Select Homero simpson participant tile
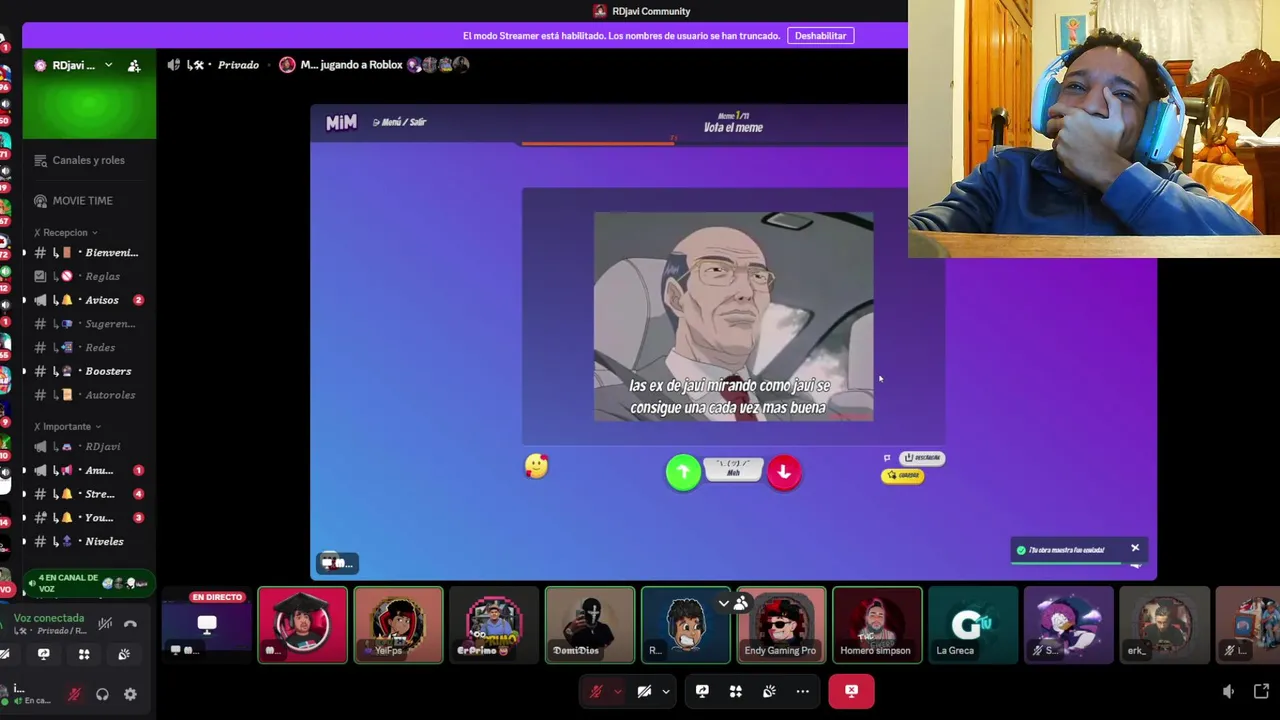 (x=878, y=625)
